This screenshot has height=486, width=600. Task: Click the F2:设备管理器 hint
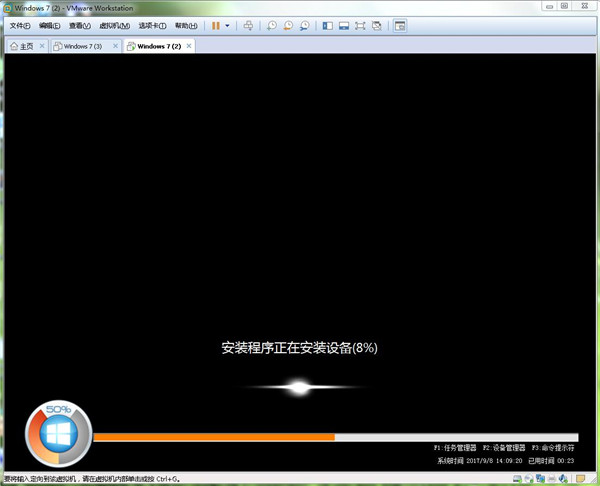pos(504,448)
